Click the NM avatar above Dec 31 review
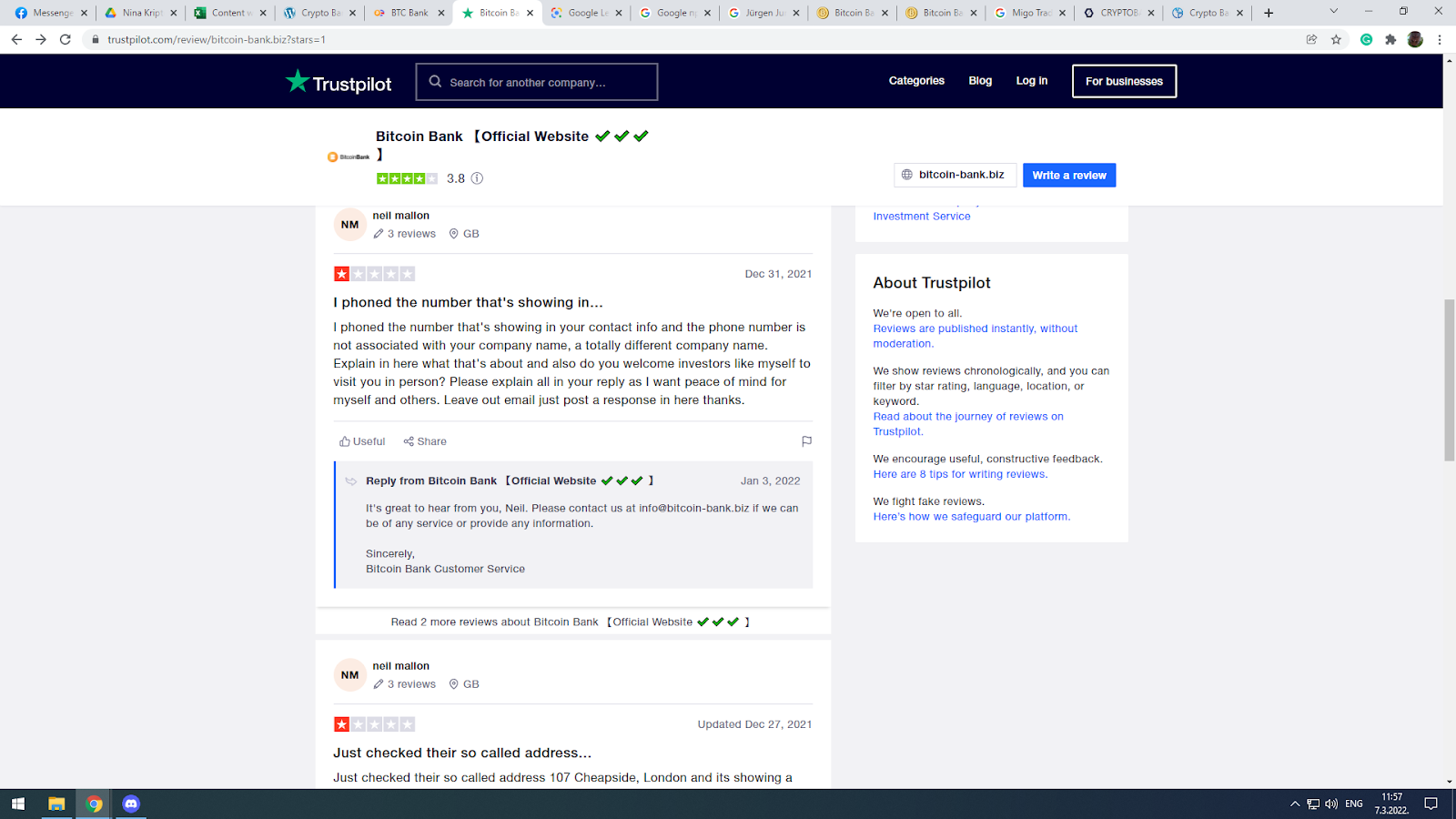This screenshot has height=819, width=1456. coord(350,225)
